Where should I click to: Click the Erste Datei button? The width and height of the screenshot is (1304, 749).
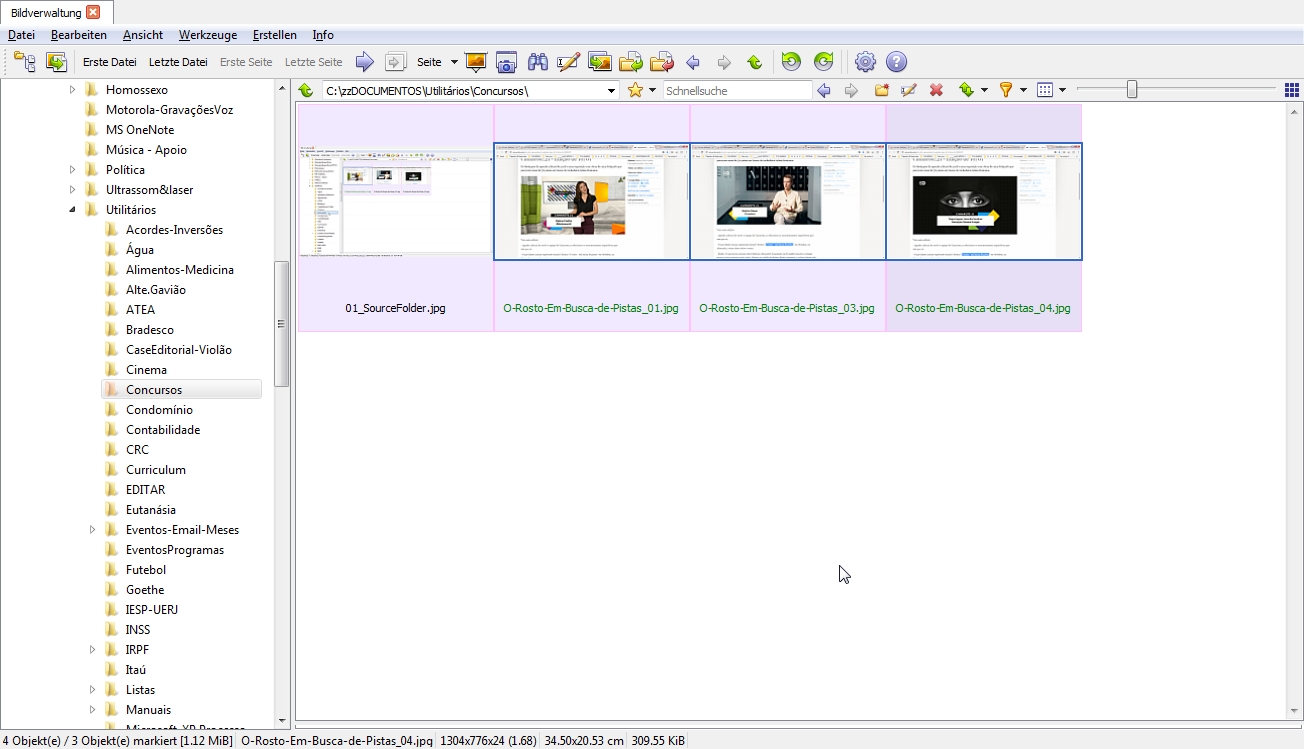point(110,62)
